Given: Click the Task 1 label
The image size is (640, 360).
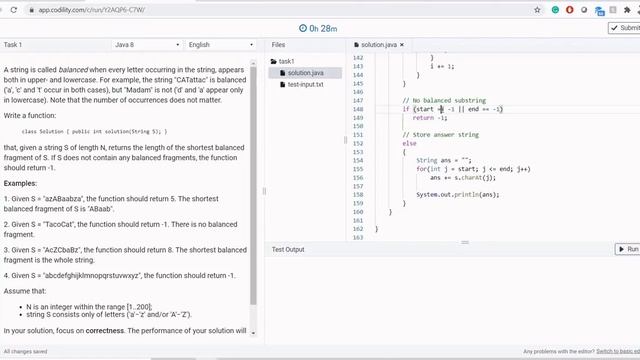Looking at the screenshot, I should (x=13, y=45).
